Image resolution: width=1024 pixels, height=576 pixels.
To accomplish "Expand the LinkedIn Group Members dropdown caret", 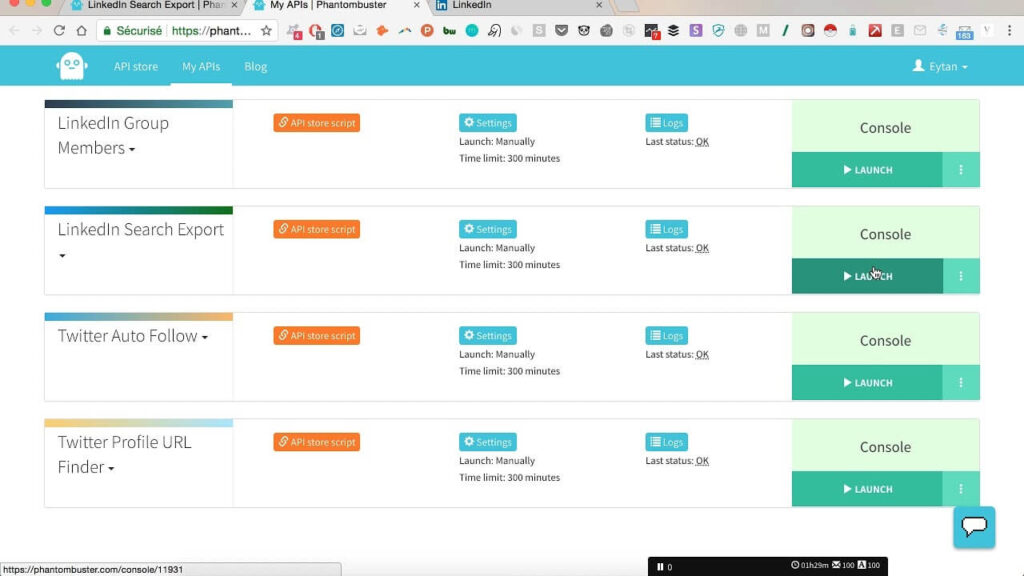I will click(x=132, y=150).
